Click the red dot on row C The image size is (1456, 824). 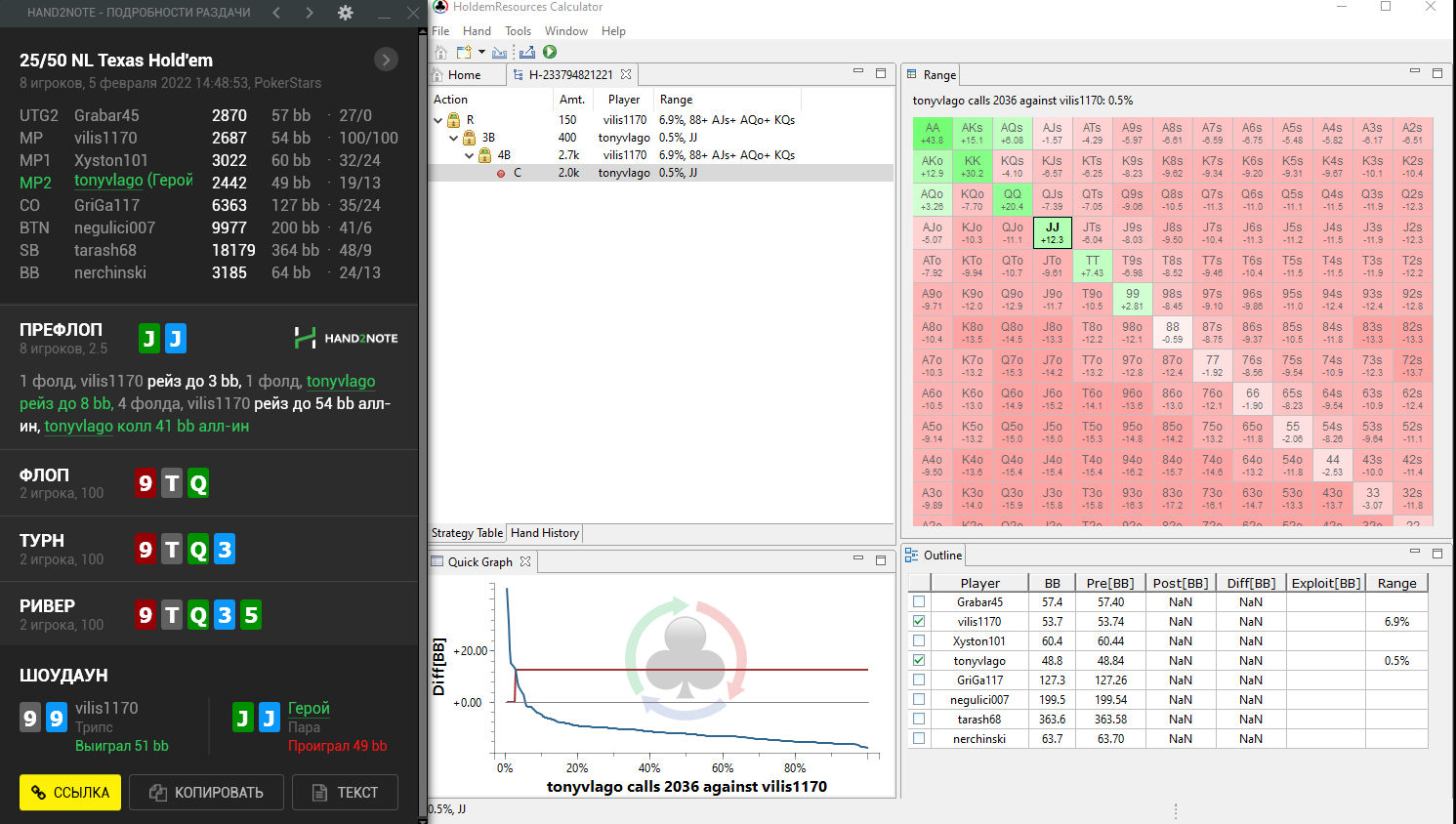pyautogui.click(x=501, y=173)
